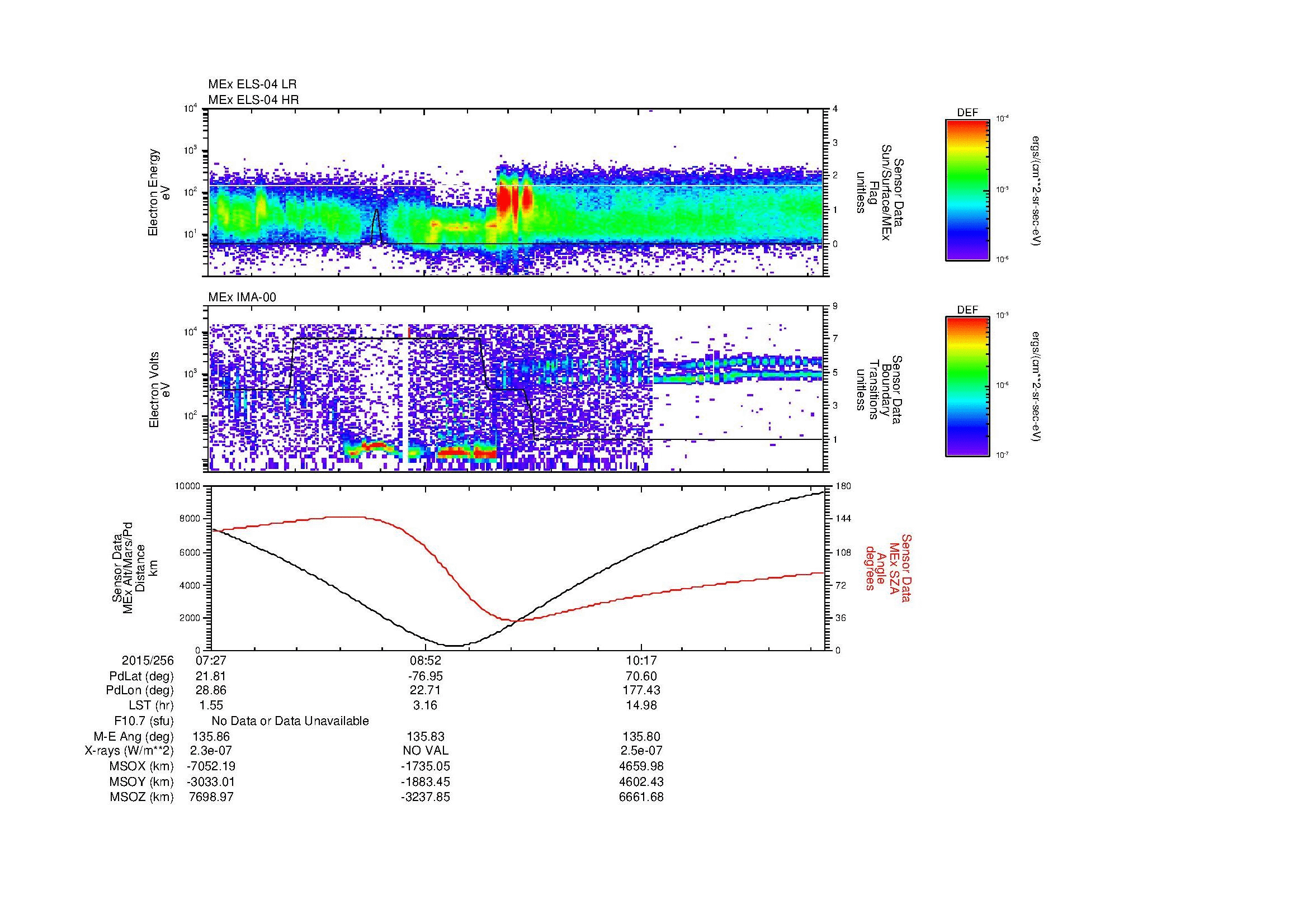Viewport: 1308px width, 924px height.
Task: Click the top DEF color bar
Action: pyautogui.click(x=967, y=189)
